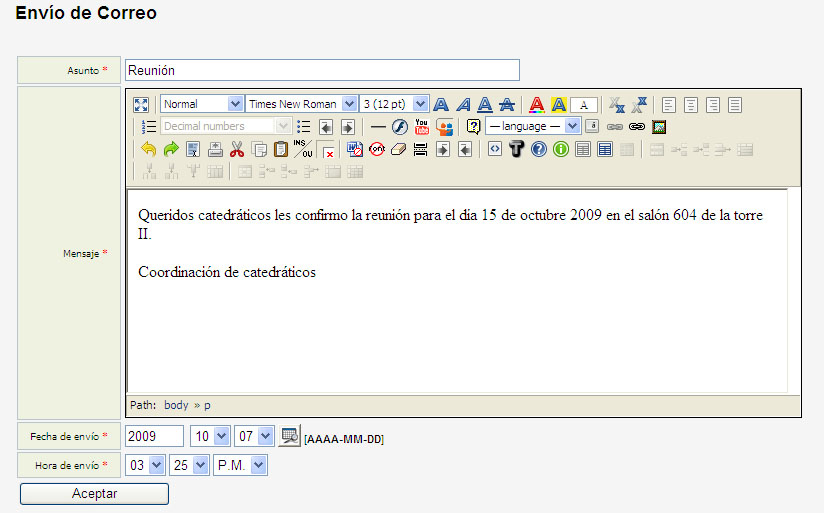Click the text "Coordinación de catedráticos"

(x=227, y=272)
